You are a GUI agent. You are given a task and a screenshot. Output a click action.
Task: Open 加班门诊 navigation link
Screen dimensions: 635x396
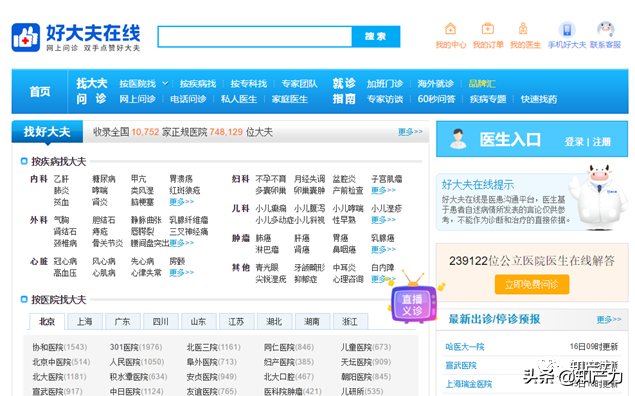pyautogui.click(x=385, y=84)
